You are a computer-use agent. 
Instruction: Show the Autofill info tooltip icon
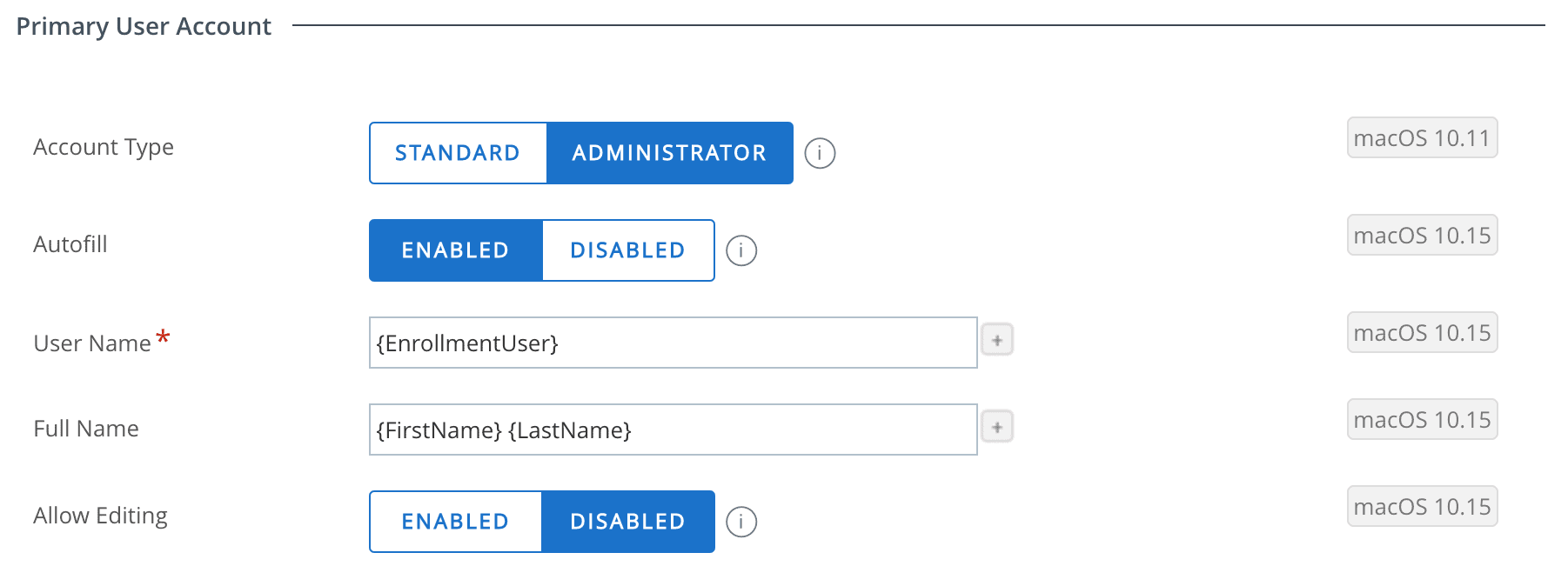click(x=741, y=250)
